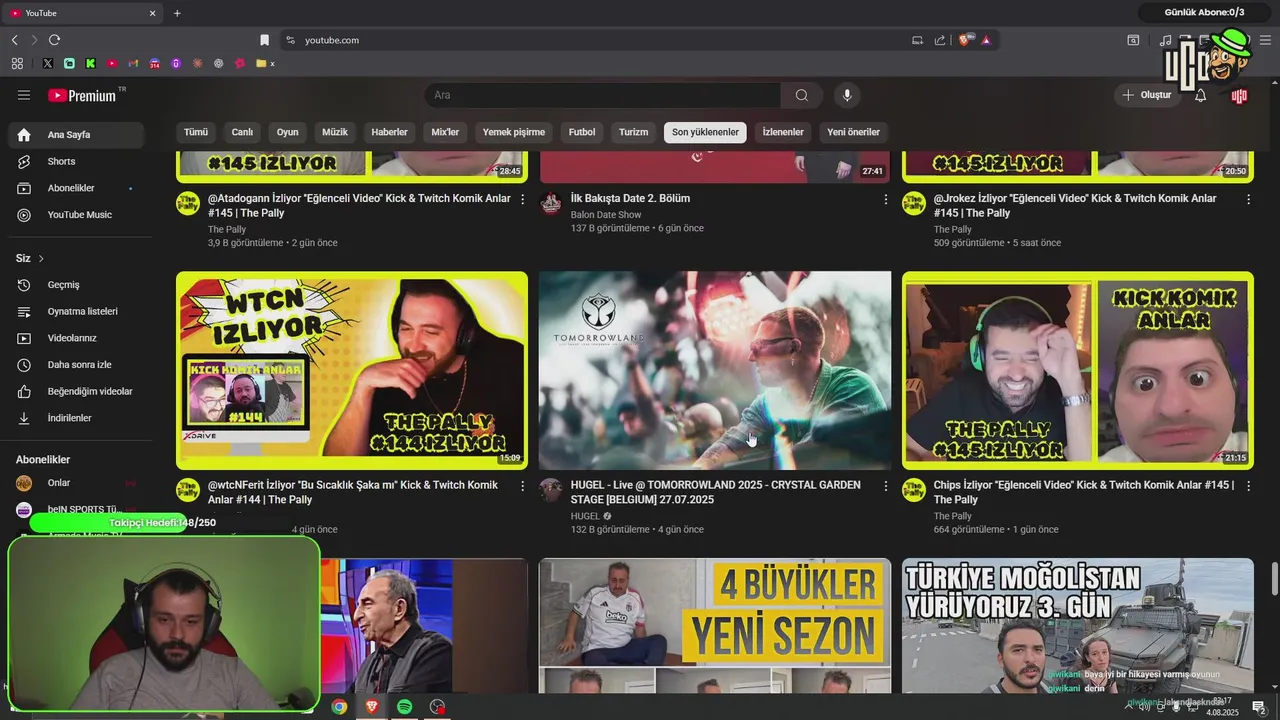This screenshot has width=1280, height=720.
Task: Open Beğendiğim videolar in sidebar
Action: 76,391
